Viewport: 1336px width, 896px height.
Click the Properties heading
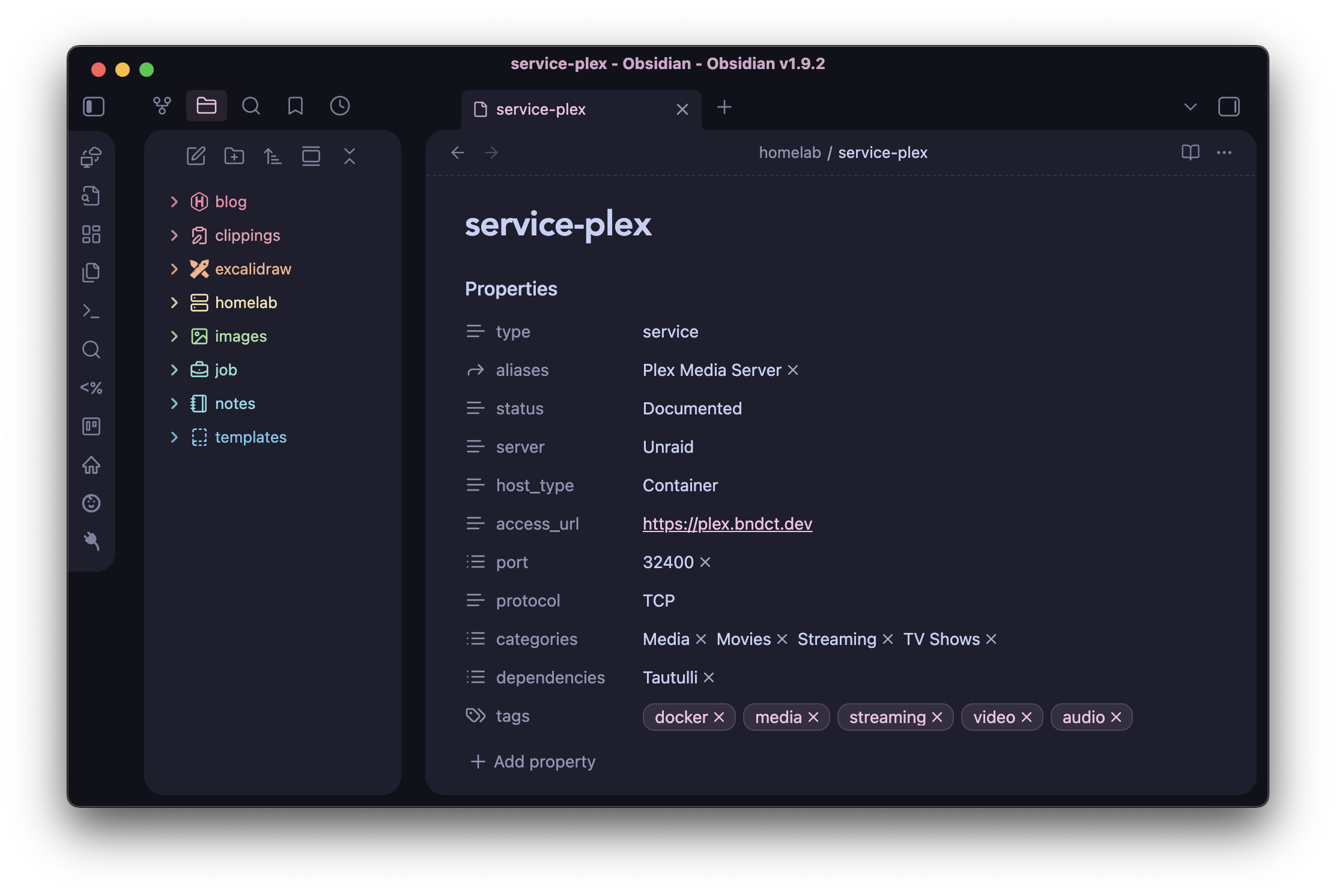[x=511, y=289]
